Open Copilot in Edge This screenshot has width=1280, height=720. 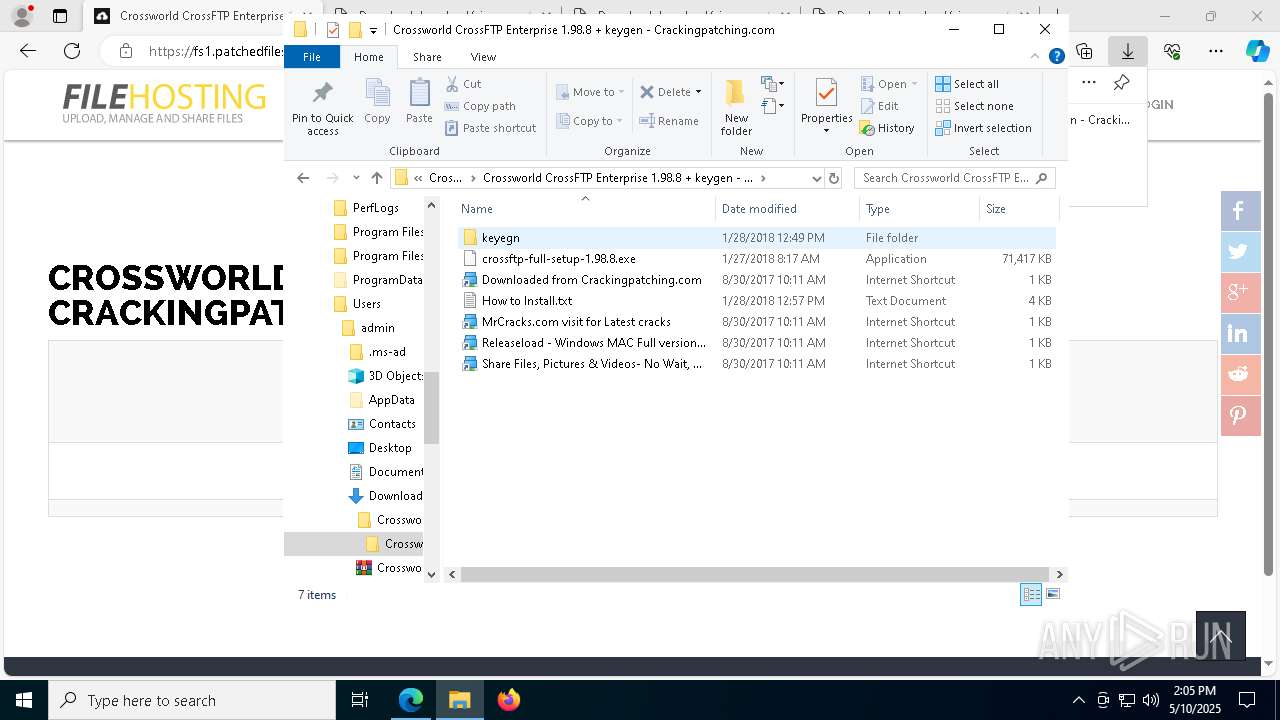point(1257,51)
